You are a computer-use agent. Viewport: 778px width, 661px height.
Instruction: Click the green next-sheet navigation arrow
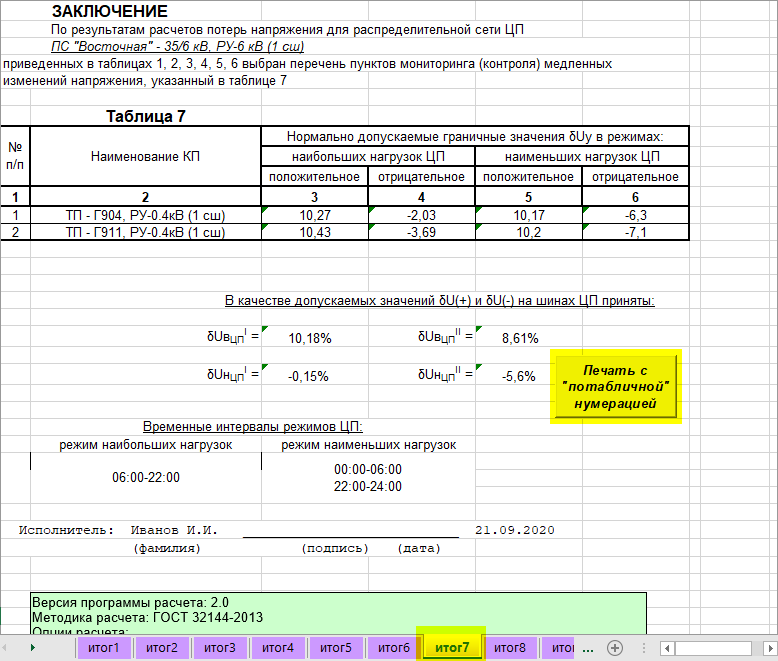click(33, 647)
